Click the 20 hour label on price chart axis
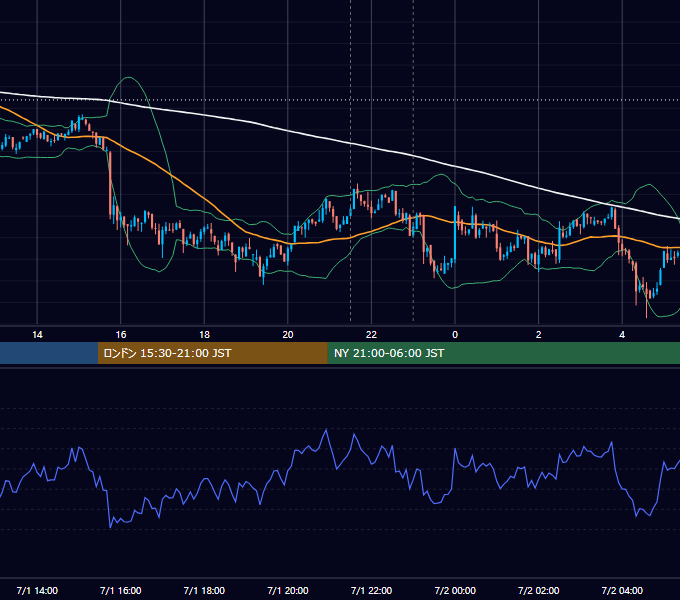 pyautogui.click(x=288, y=335)
